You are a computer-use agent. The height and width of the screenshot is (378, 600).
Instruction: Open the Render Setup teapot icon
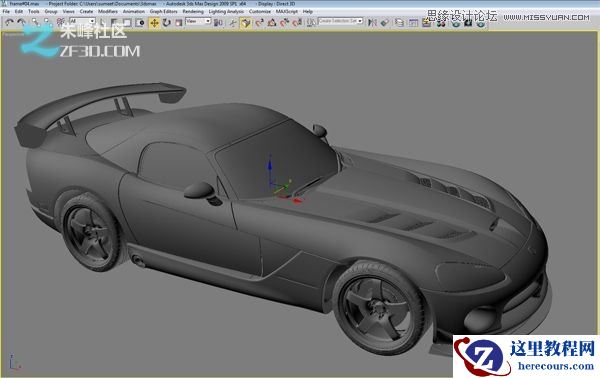point(455,23)
